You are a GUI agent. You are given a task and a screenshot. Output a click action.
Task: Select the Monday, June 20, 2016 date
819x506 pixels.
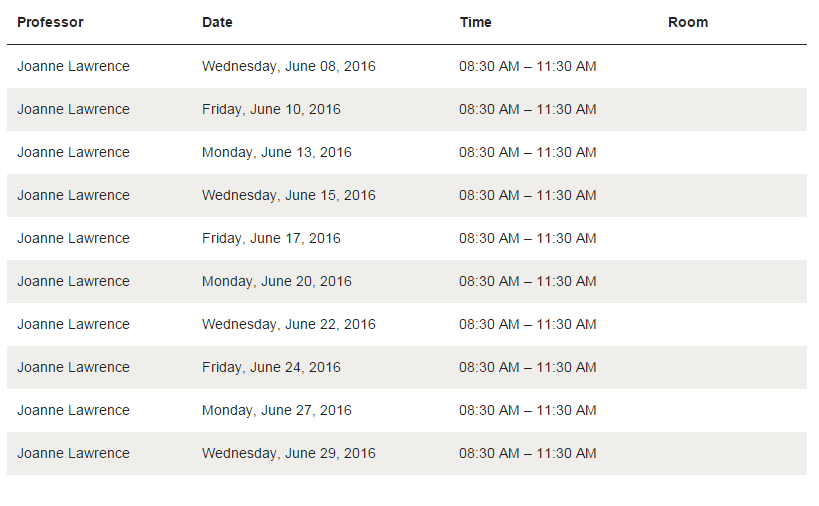click(277, 281)
